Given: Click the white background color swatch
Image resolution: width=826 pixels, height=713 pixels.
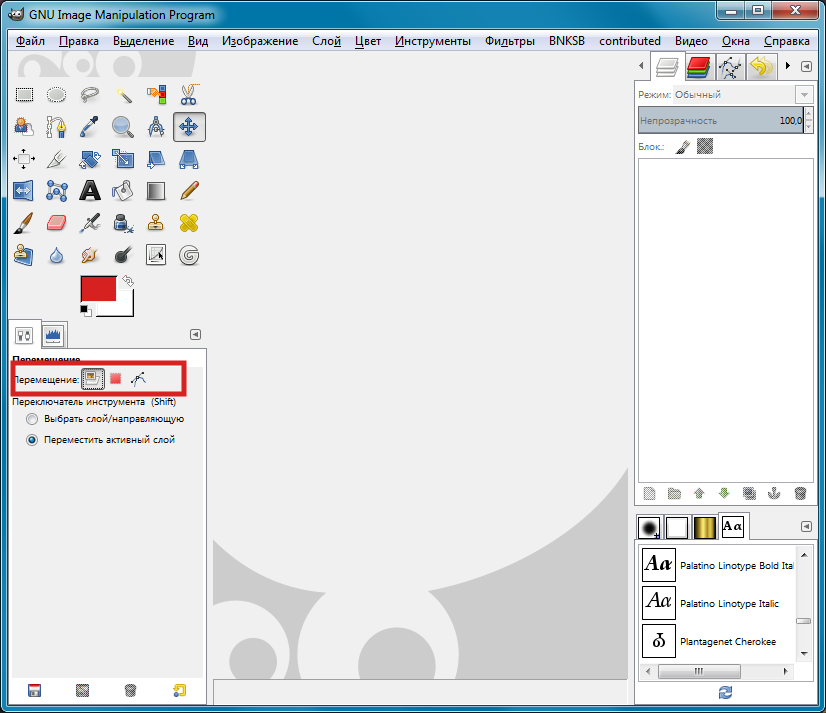Looking at the screenshot, I should (x=125, y=308).
